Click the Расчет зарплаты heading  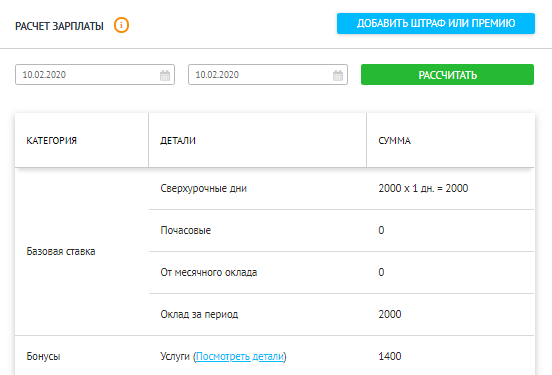click(x=59, y=26)
